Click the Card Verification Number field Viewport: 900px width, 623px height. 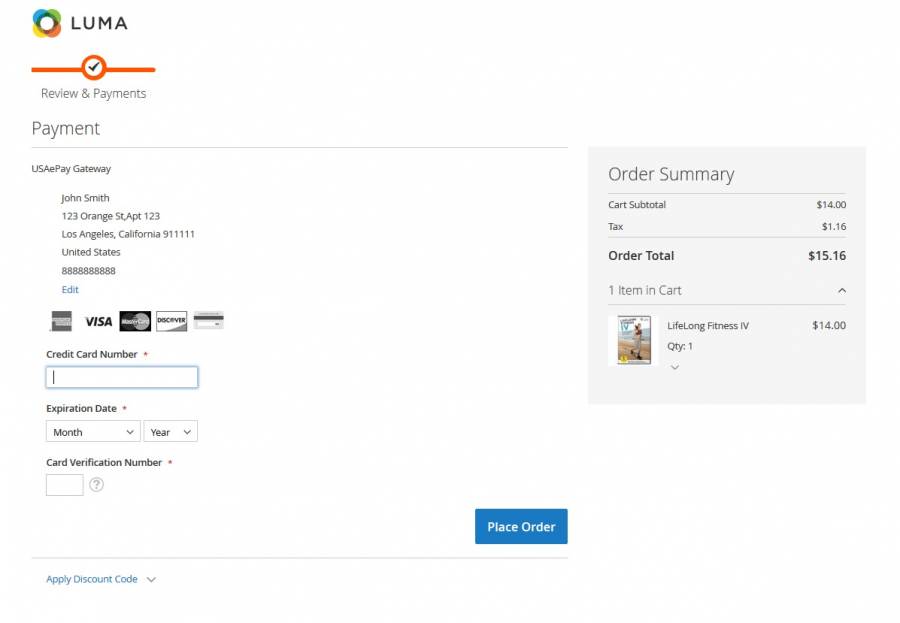tap(65, 485)
